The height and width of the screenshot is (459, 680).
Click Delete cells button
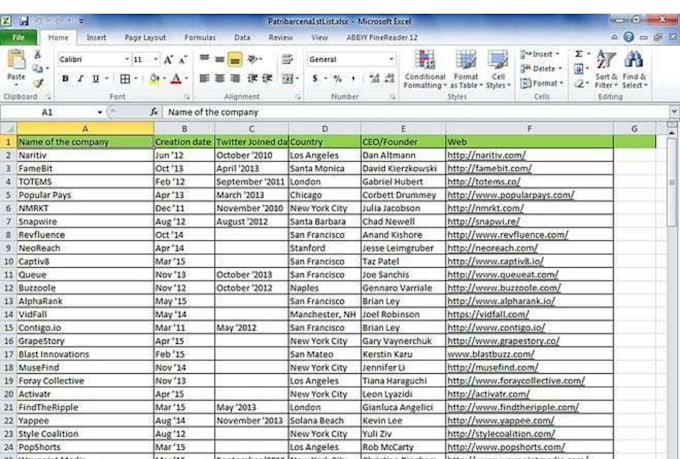pyautogui.click(x=541, y=69)
